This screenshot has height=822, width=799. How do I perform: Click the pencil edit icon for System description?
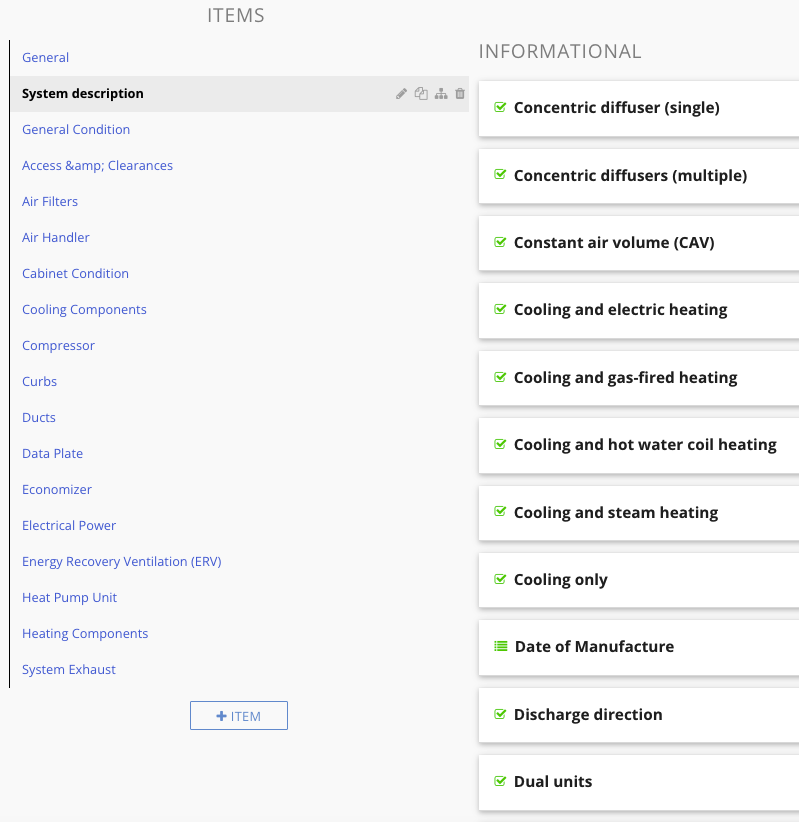pos(401,94)
